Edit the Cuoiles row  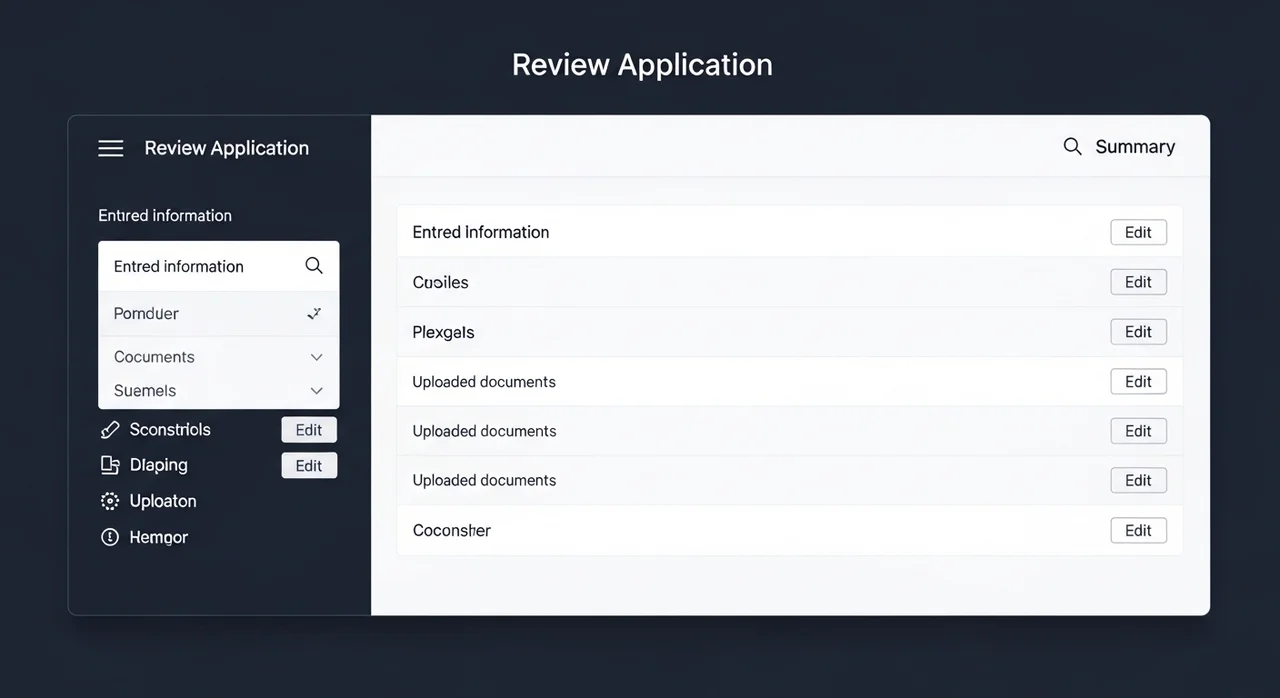point(1138,282)
